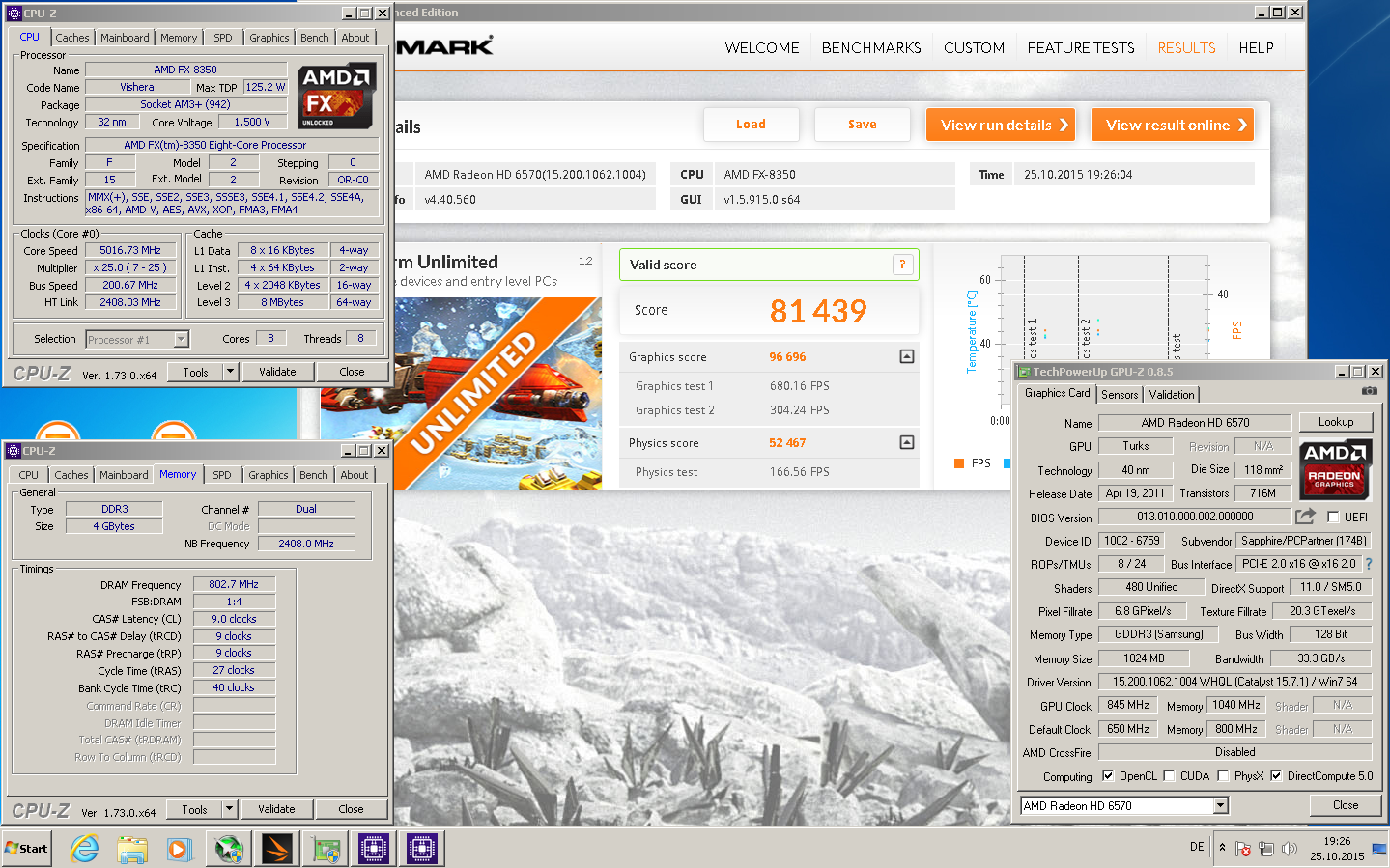
Task: Switch to the first CPU-Z taskbar icon
Action: [373, 849]
